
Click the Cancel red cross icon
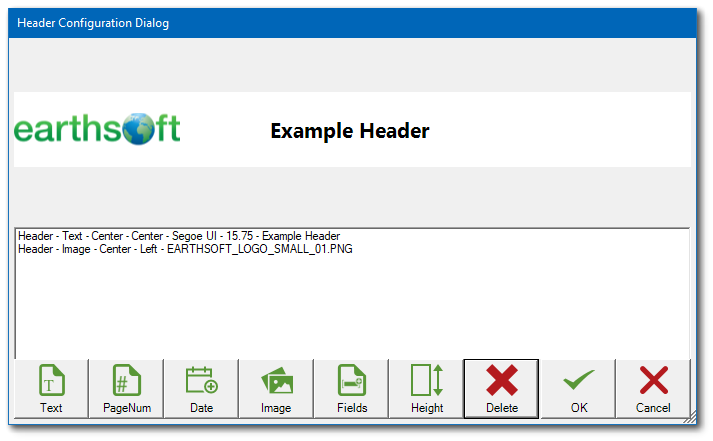[x=653, y=381]
